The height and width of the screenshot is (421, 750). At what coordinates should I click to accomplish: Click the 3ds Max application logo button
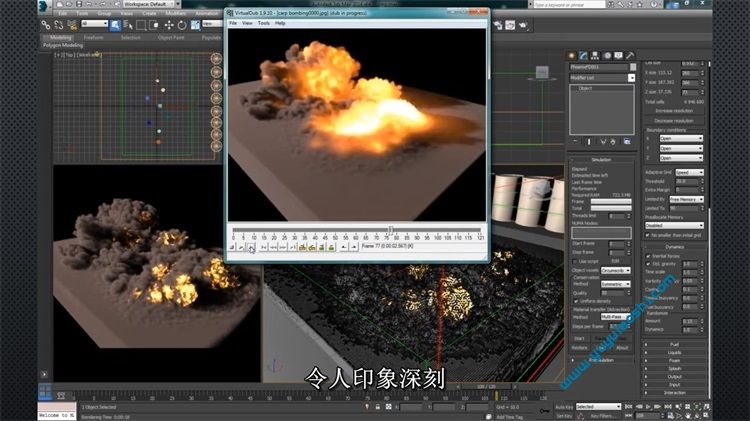point(45,5)
